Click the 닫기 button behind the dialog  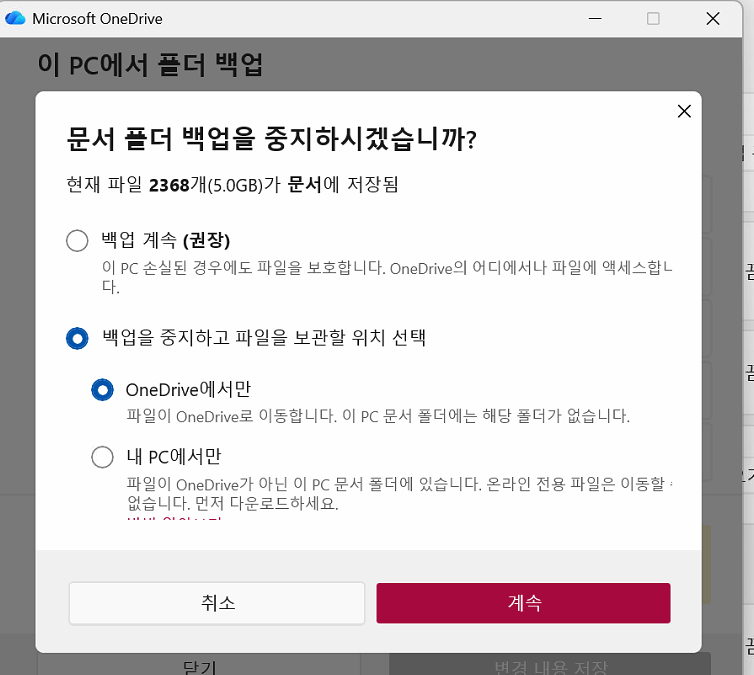pyautogui.click(x=199, y=664)
